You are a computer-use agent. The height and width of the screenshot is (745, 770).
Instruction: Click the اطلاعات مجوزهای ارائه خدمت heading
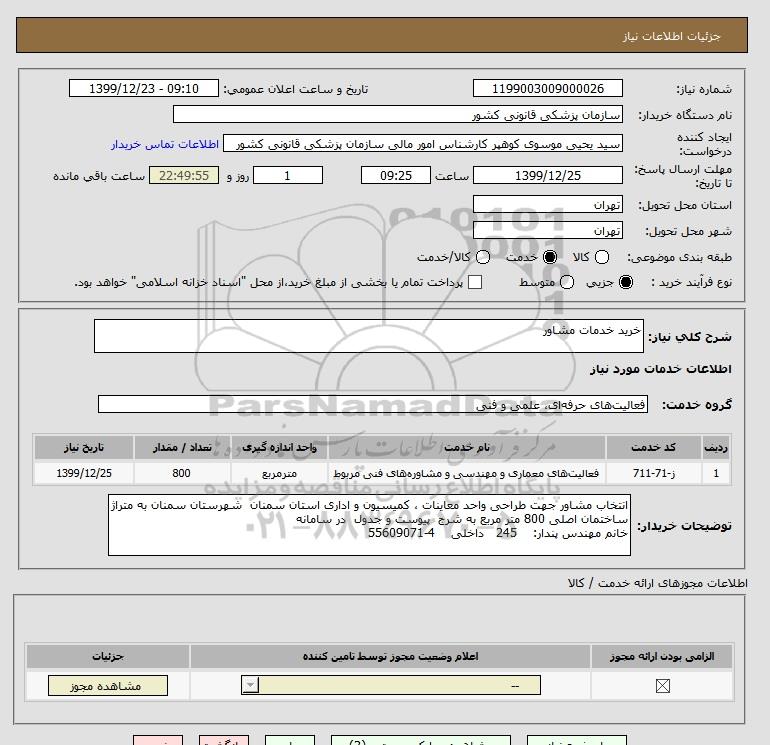(658, 583)
